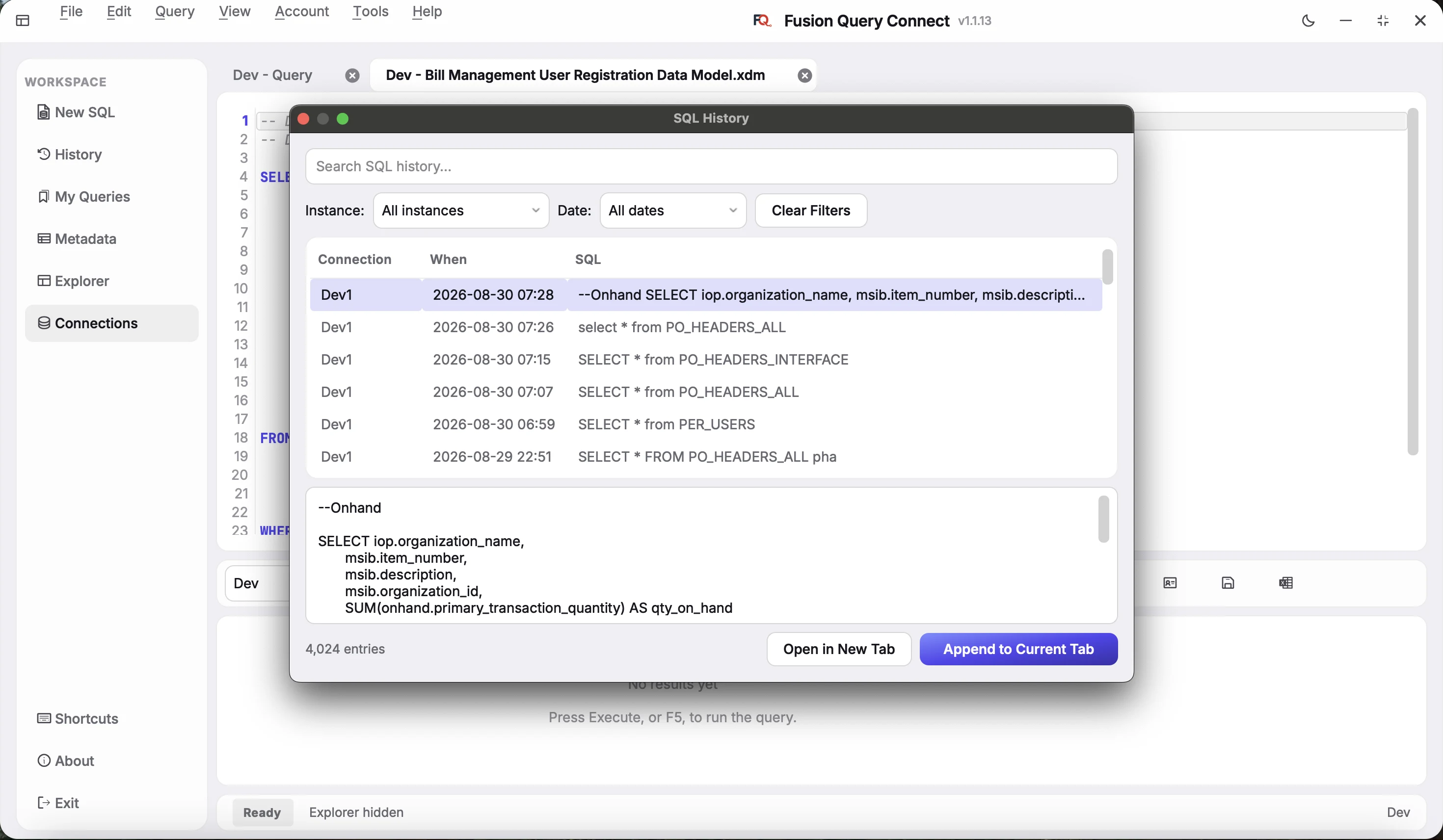Screen dimensions: 1443x840
Task: Select the 07:26 PO_HEADERS_ALL history row
Action: [705, 327]
